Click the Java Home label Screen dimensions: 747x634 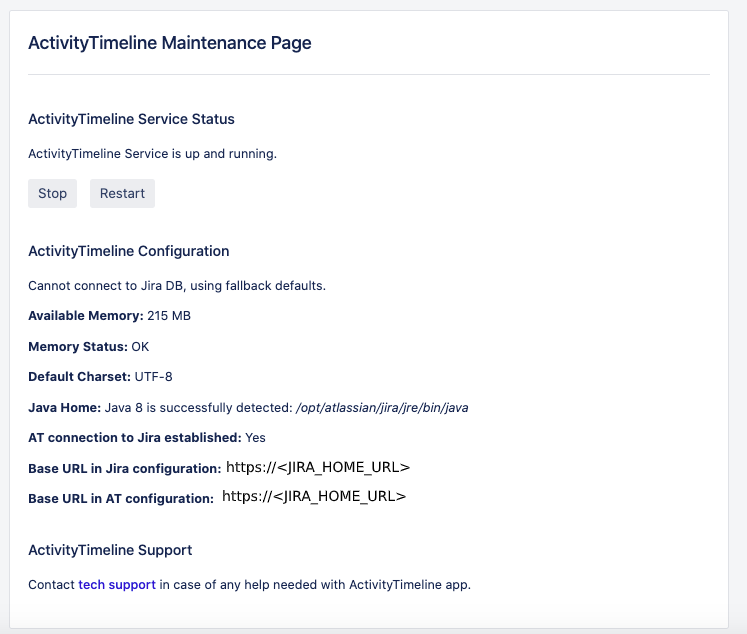click(64, 408)
